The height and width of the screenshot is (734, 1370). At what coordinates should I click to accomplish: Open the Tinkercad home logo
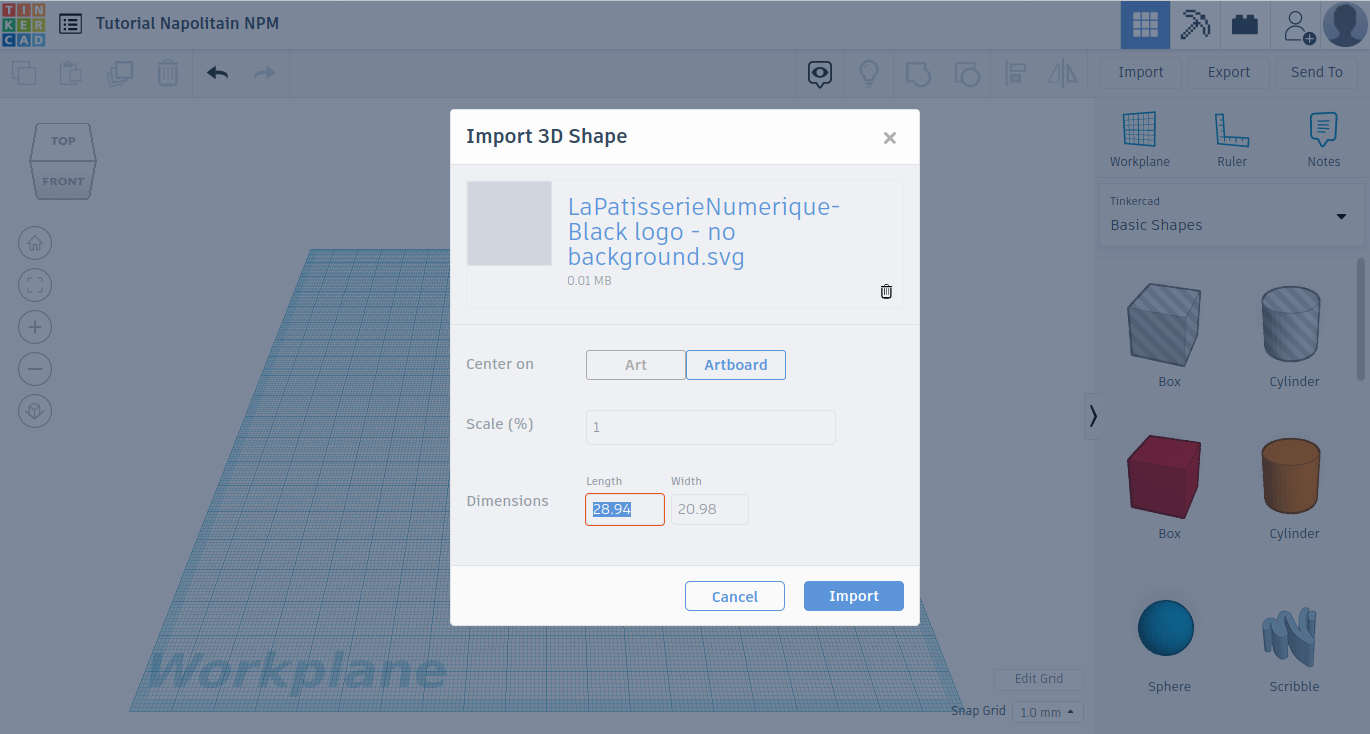point(24,24)
